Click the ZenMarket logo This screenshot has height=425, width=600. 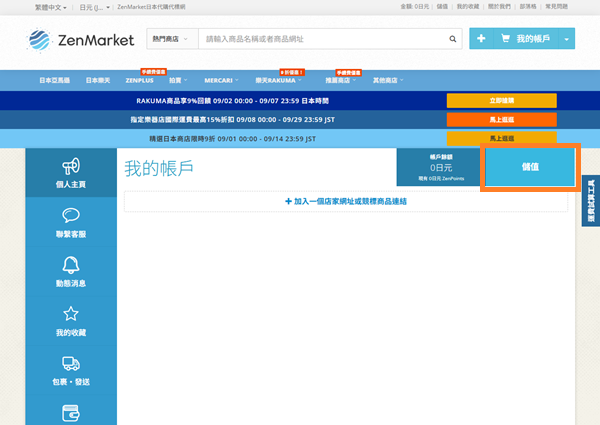80,40
